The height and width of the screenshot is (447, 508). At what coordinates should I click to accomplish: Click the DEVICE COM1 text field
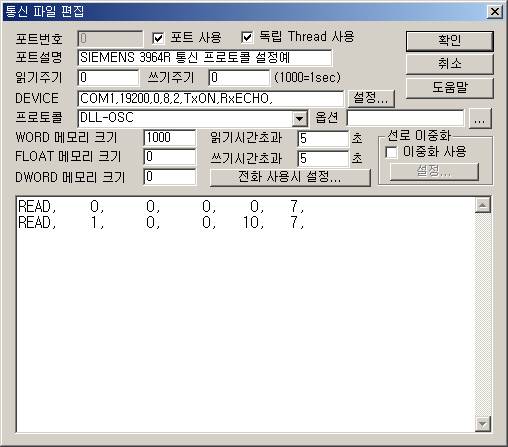[x=210, y=99]
